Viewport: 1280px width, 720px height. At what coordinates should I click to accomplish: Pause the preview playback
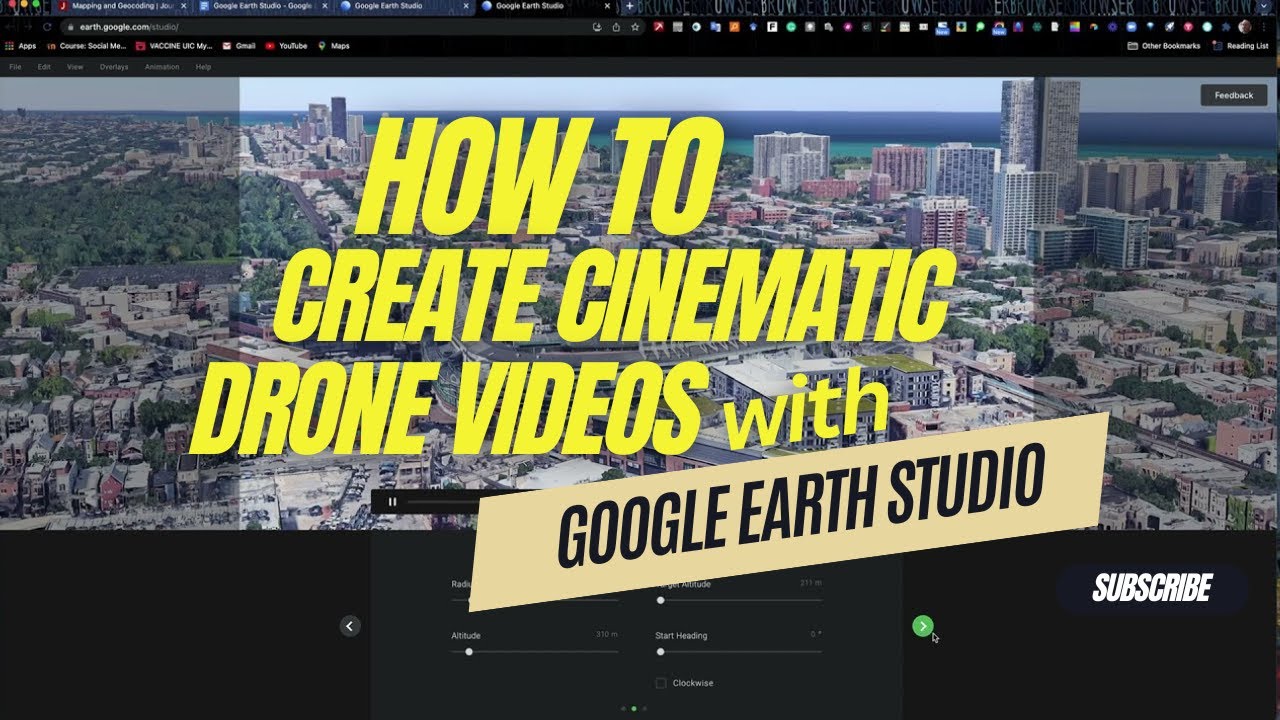point(393,502)
